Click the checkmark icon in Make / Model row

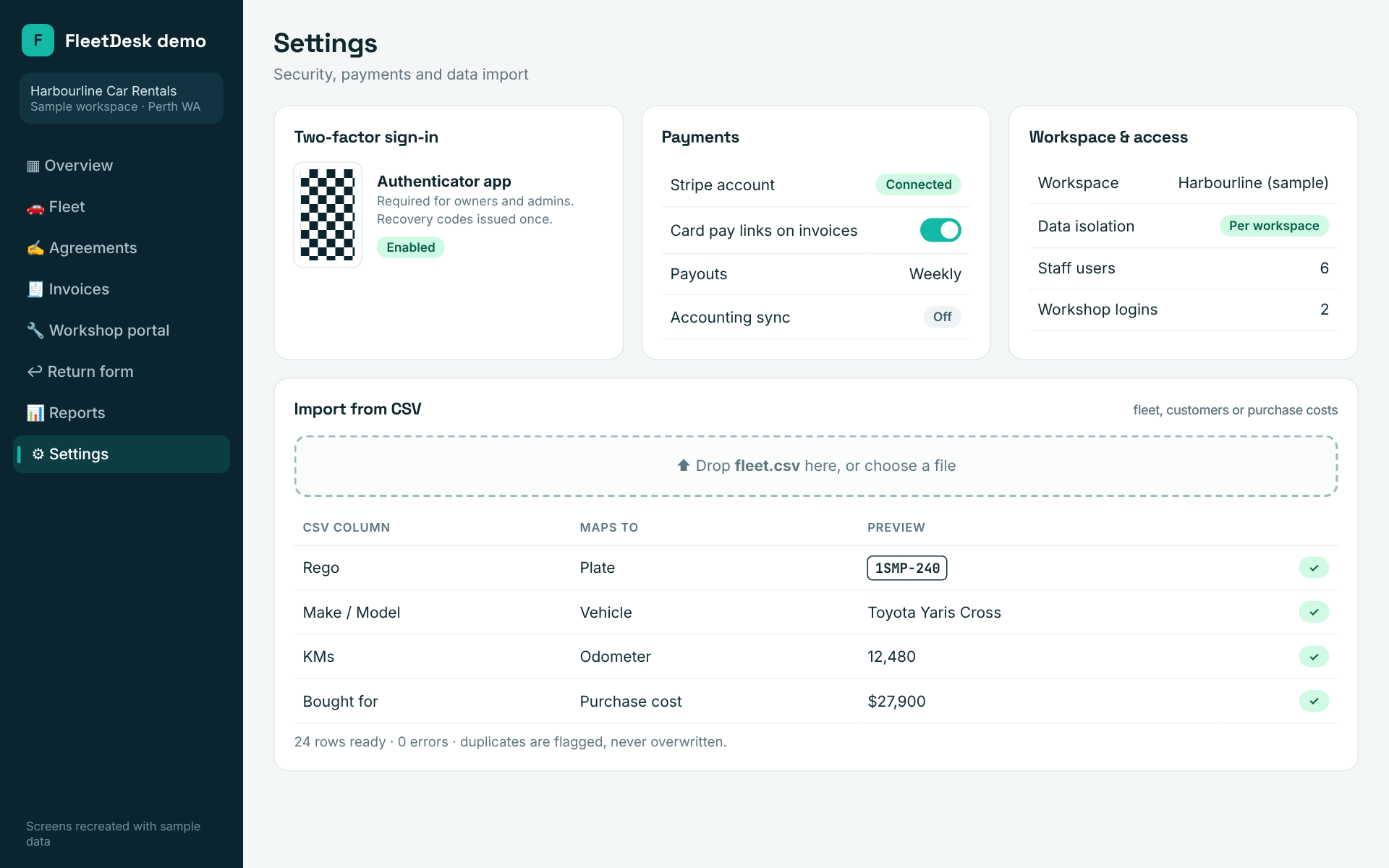1314,613
